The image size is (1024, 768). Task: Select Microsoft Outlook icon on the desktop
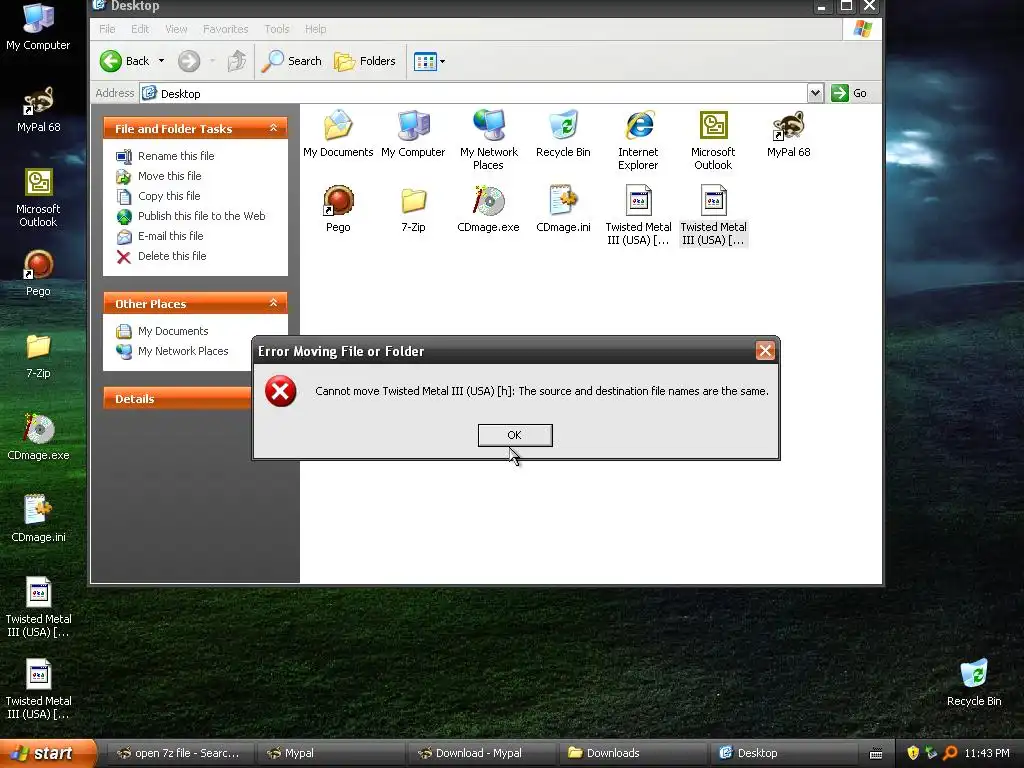[38, 198]
